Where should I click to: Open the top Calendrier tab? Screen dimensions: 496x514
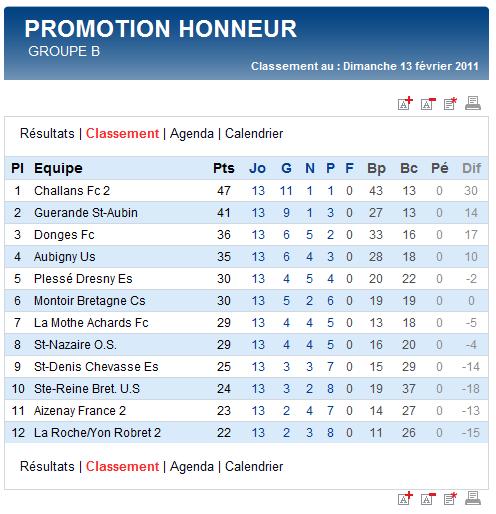[x=254, y=134]
